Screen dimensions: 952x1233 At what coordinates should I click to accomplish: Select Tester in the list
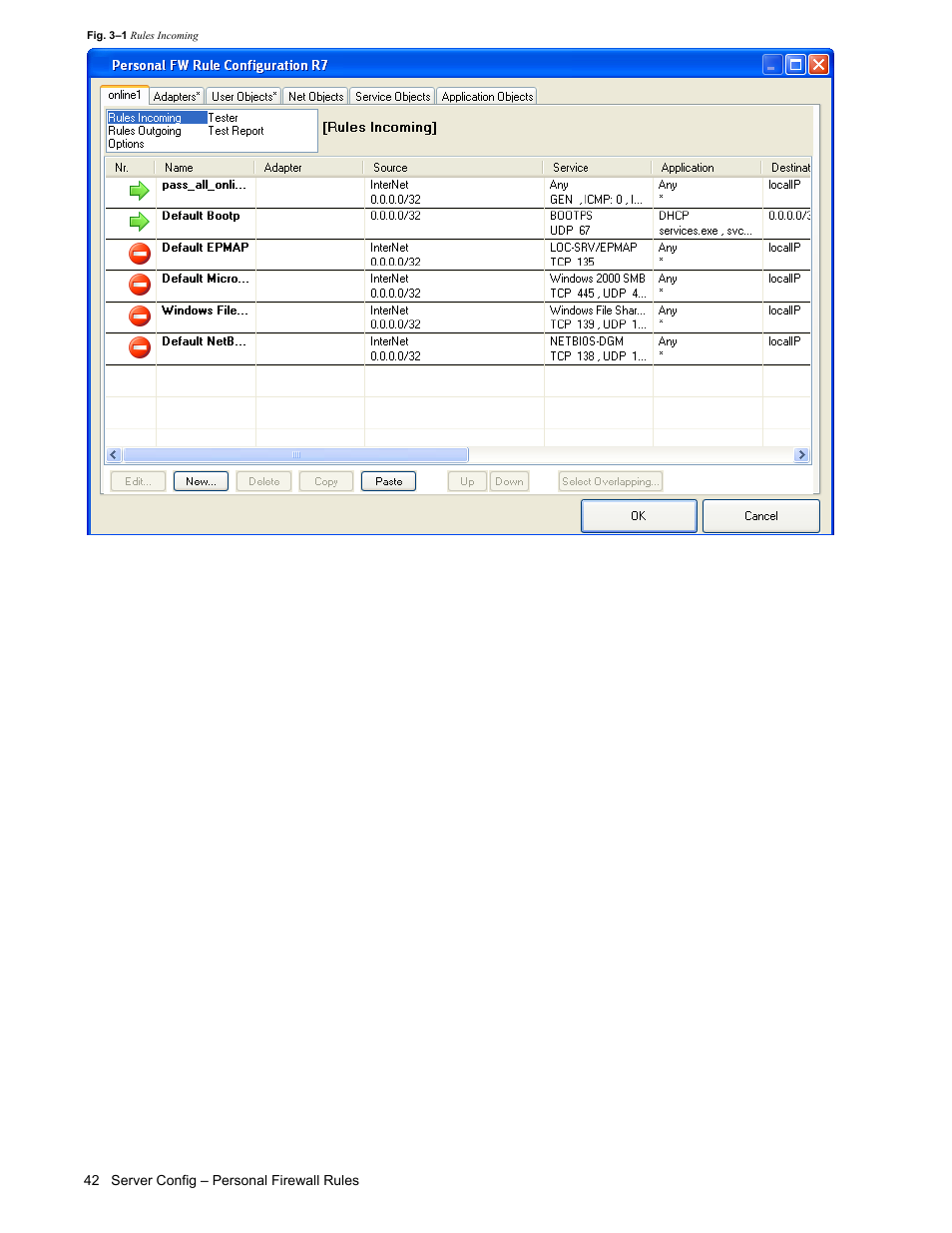(x=223, y=118)
